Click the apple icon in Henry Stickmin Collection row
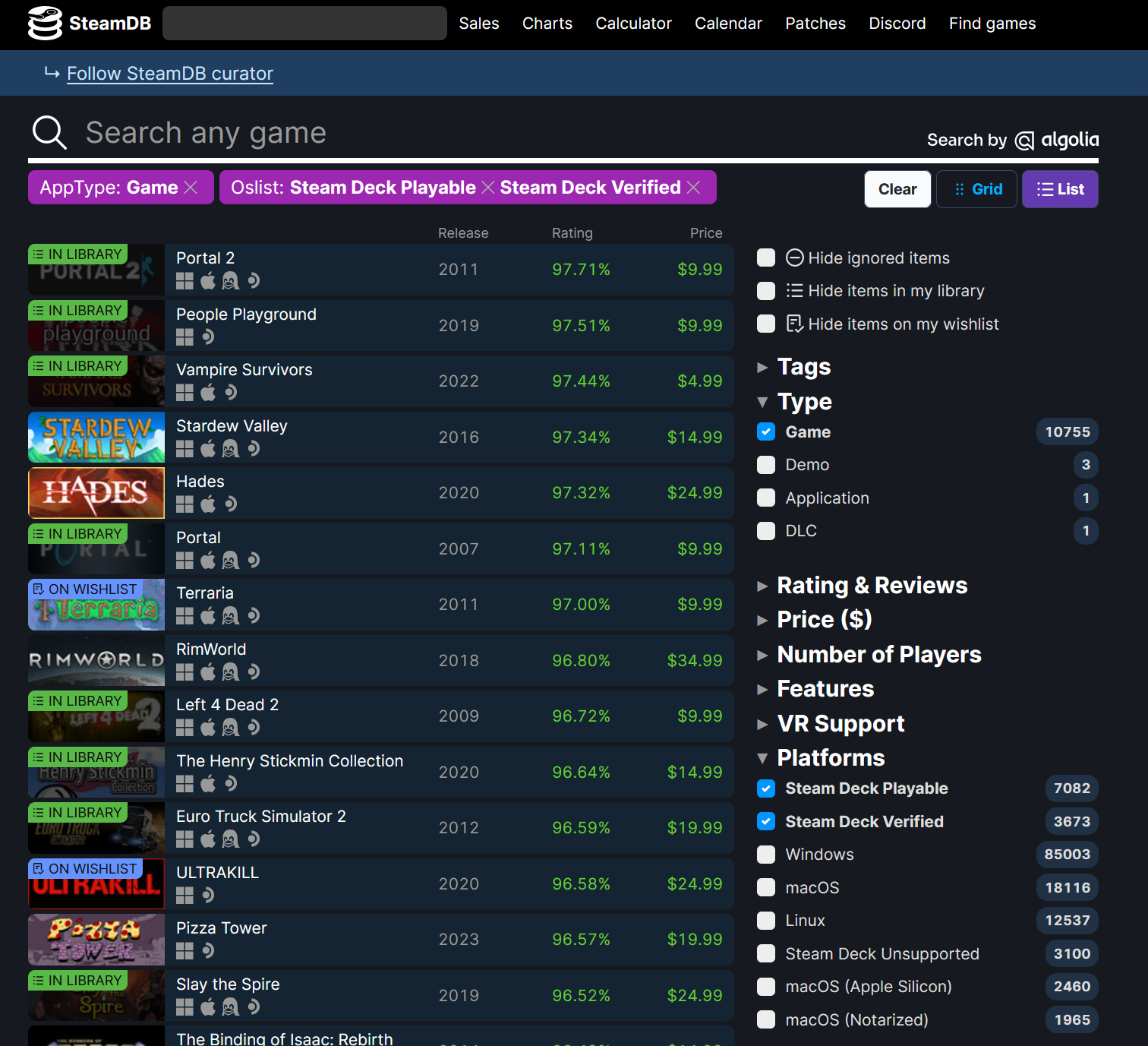Viewport: 1148px width, 1046px height. click(208, 784)
